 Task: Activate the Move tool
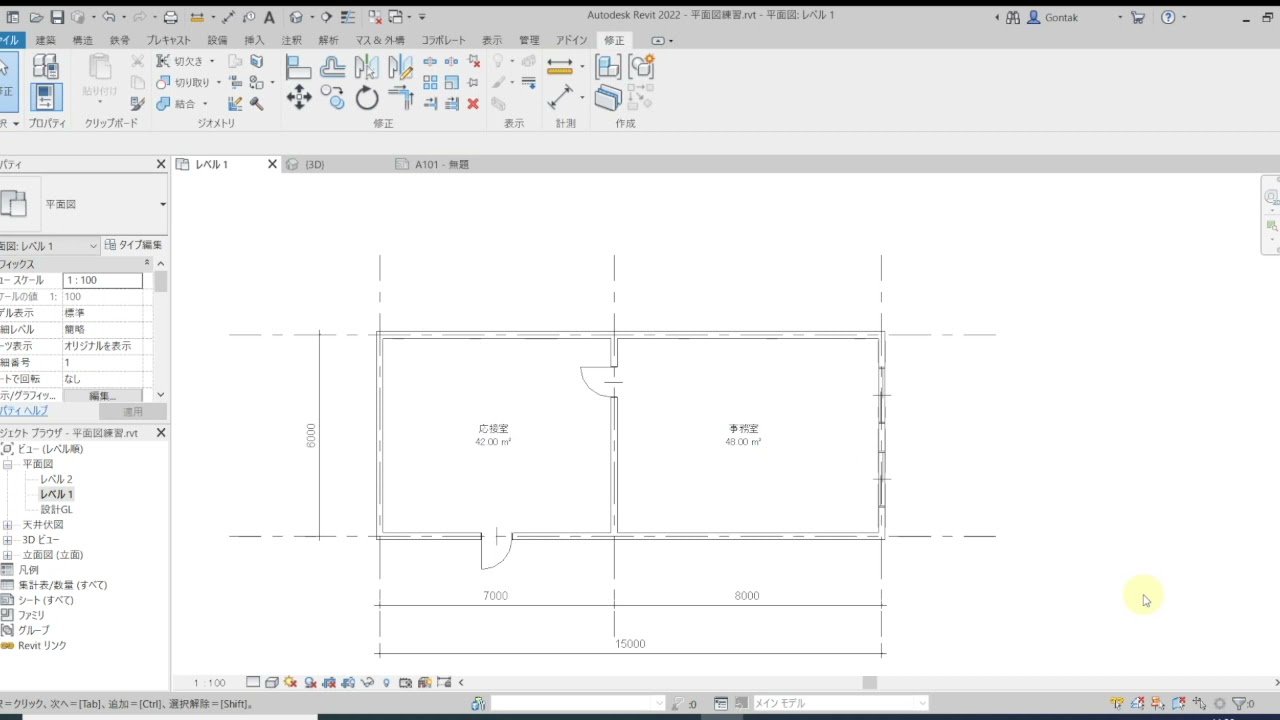[299, 98]
